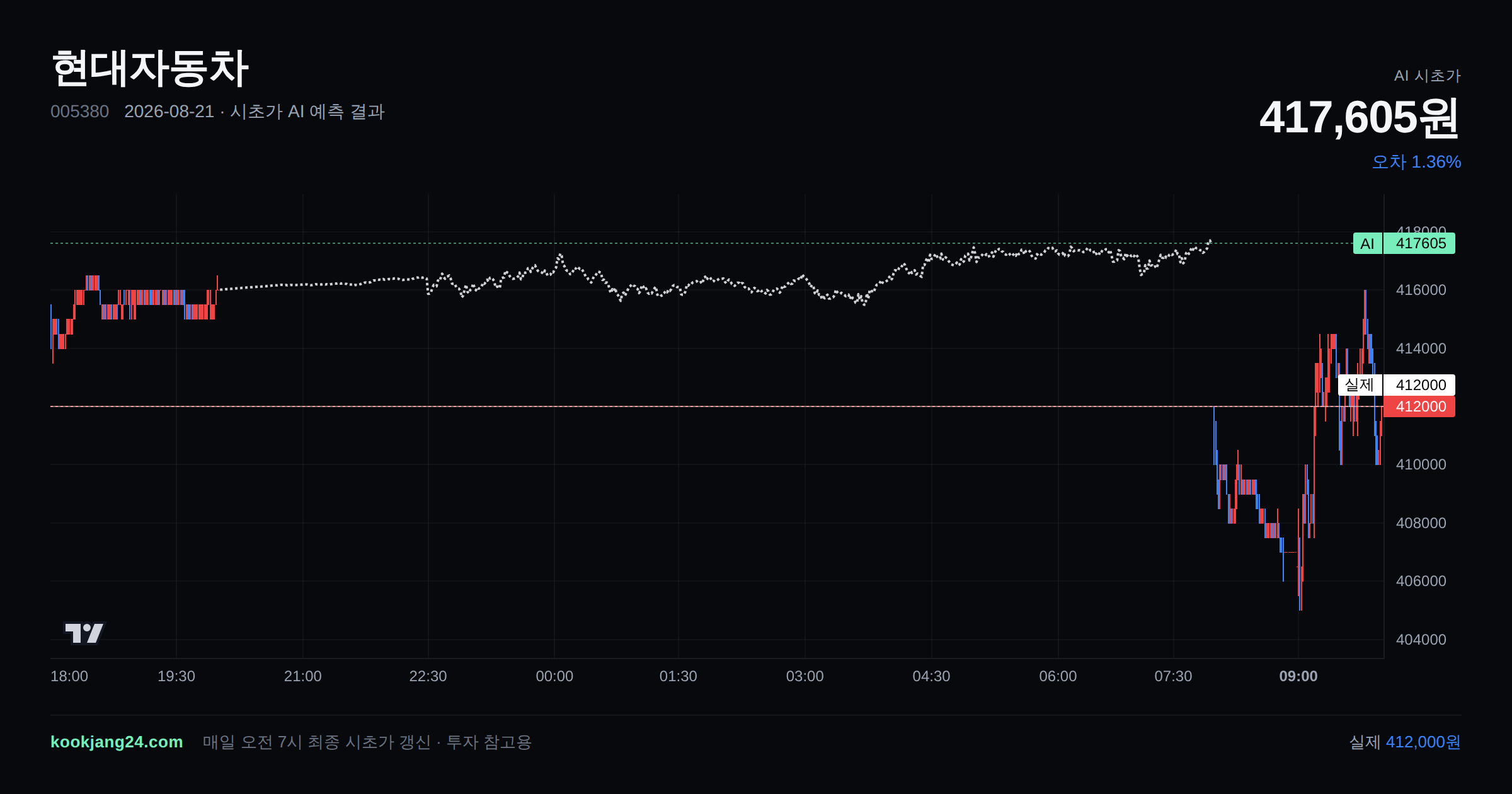This screenshot has height=794, width=1512.
Task: Click the white 실제 price tag
Action: point(1360,385)
